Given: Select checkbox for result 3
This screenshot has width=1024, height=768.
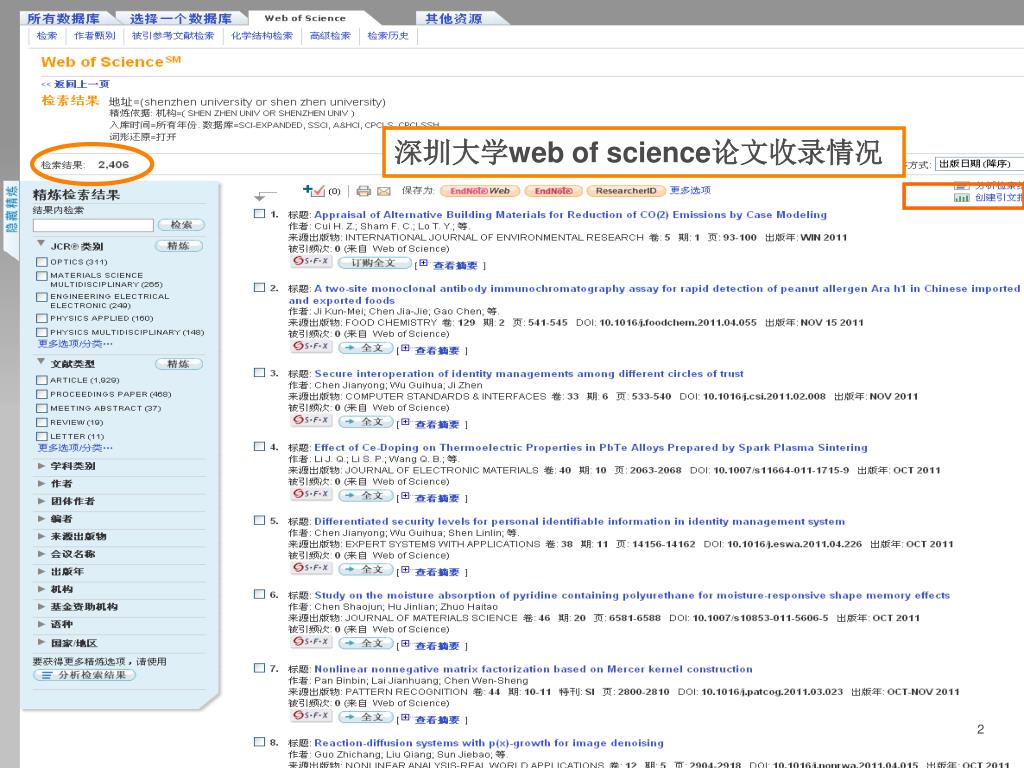Looking at the screenshot, I should pos(259,373).
